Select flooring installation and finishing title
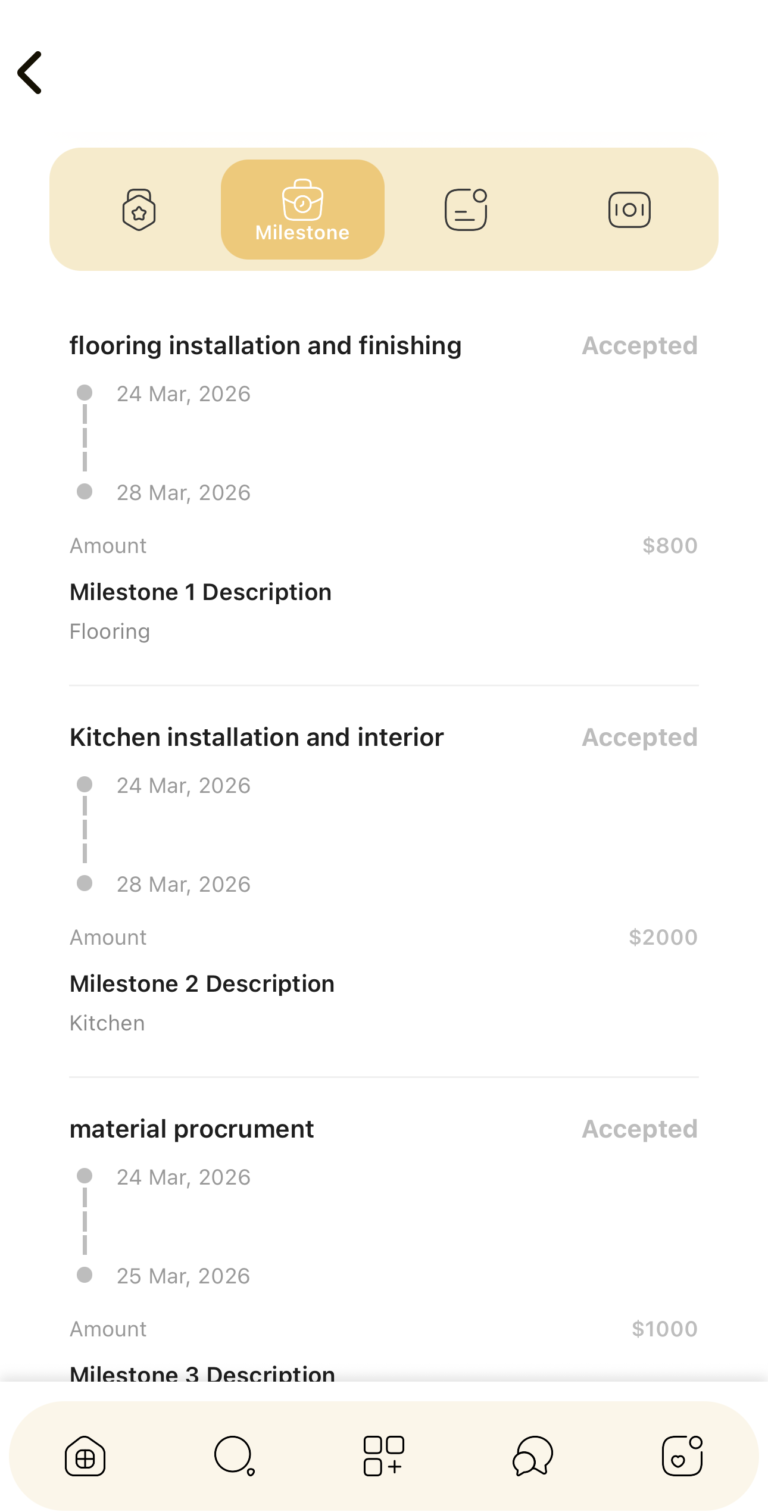The height and width of the screenshot is (1512, 768). (265, 346)
